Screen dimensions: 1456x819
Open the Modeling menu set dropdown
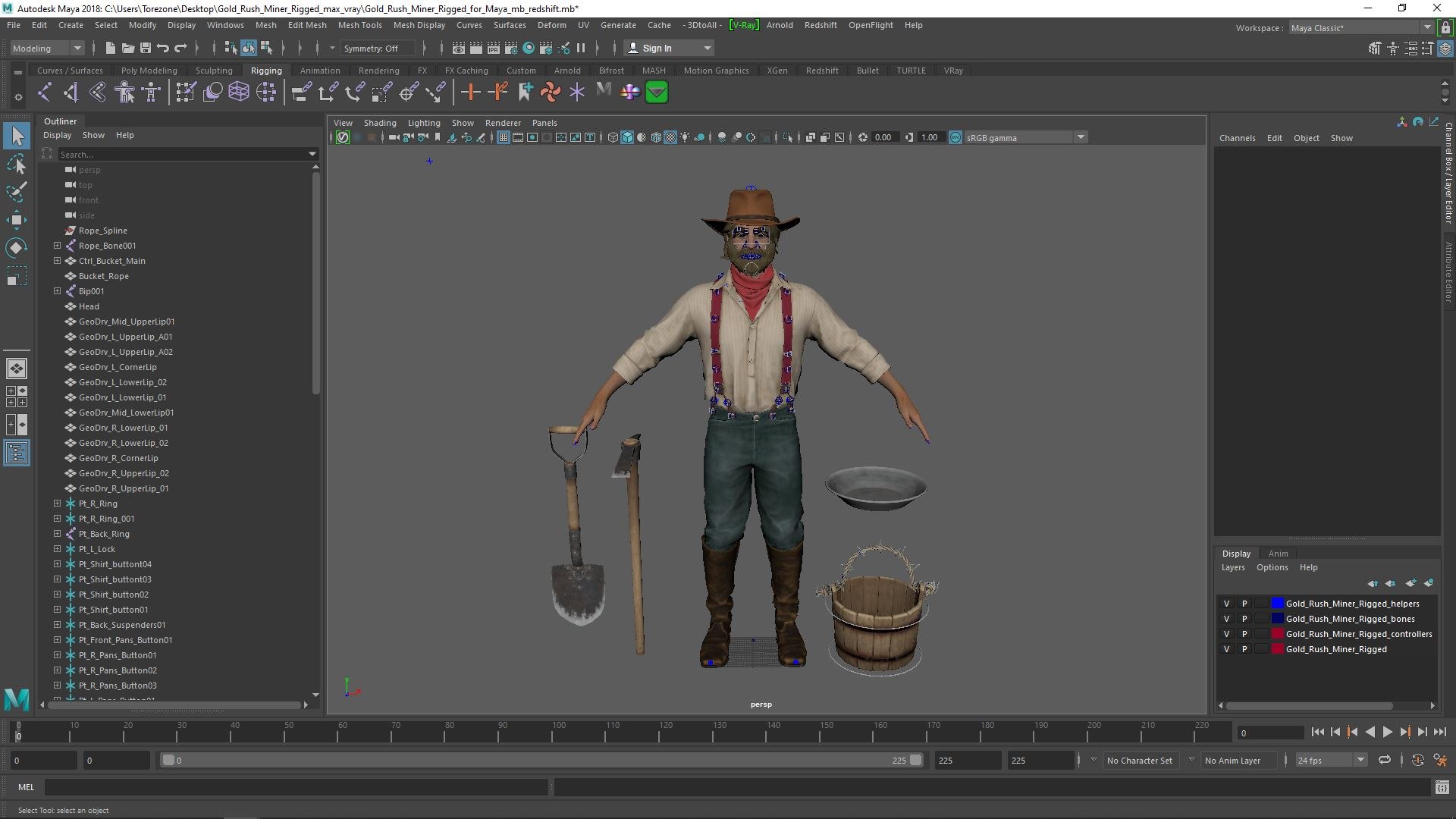46,48
